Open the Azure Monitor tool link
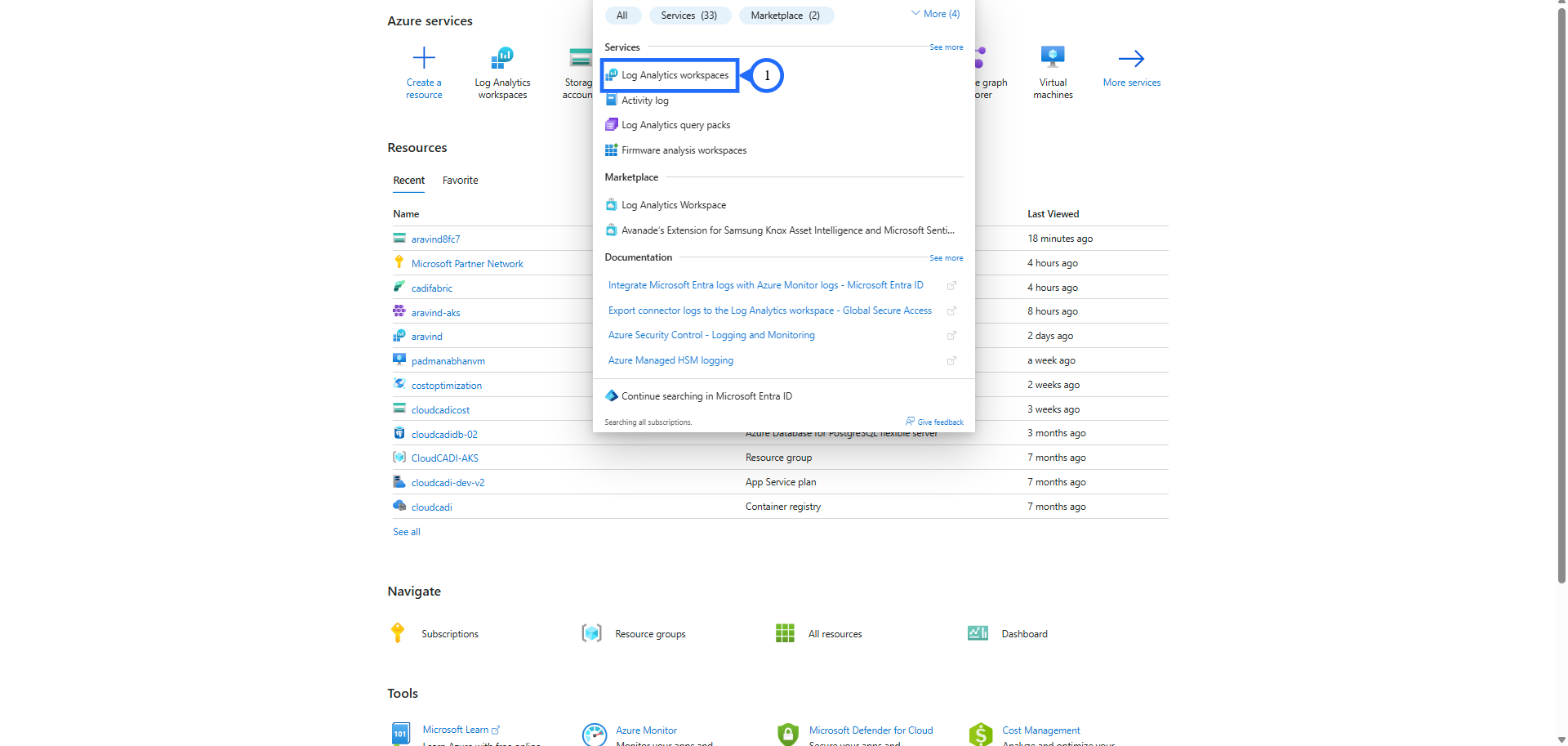Screen dimensions: 1568x746 point(646,730)
